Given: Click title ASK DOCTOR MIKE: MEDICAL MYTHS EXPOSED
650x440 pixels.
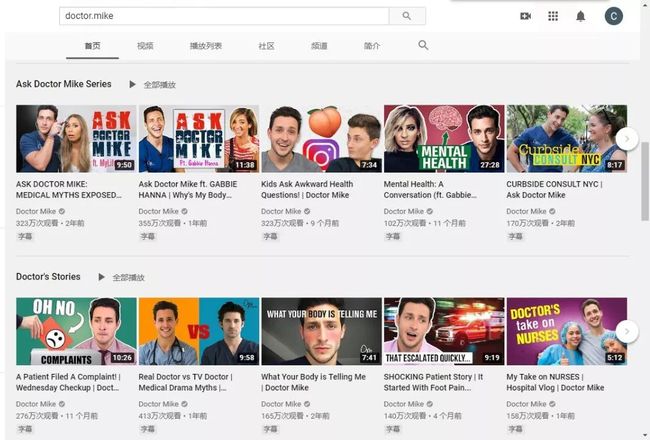Looking at the screenshot, I should [x=69, y=190].
